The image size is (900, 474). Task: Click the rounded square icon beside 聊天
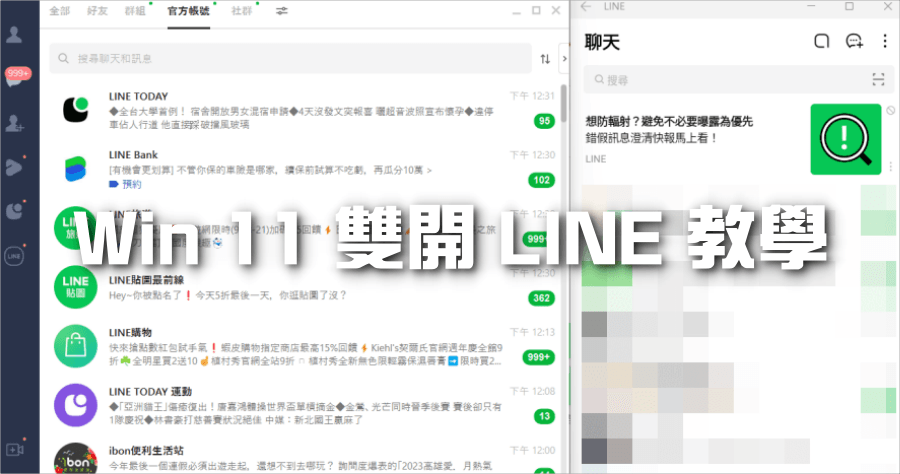[x=822, y=41]
